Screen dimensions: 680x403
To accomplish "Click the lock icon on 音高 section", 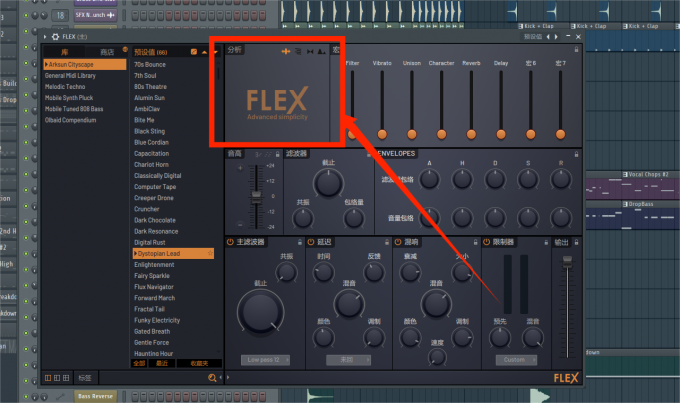I will (x=278, y=154).
